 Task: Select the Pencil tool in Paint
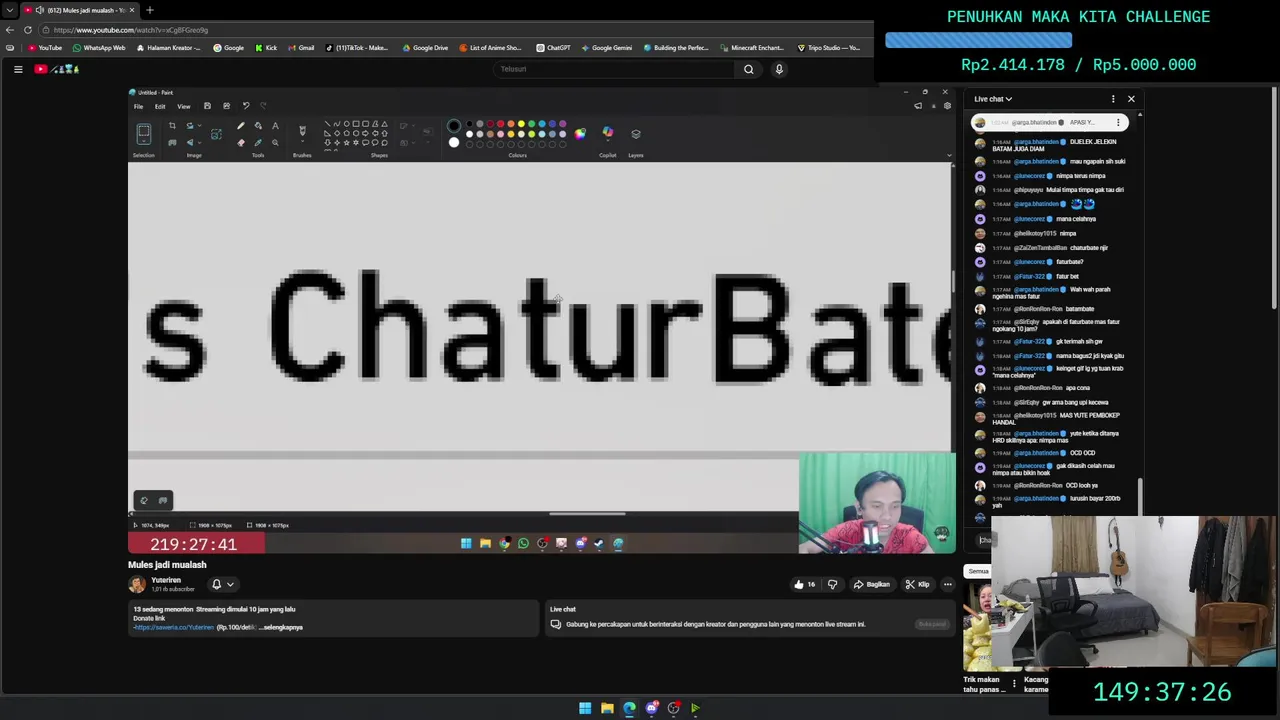pyautogui.click(x=240, y=126)
